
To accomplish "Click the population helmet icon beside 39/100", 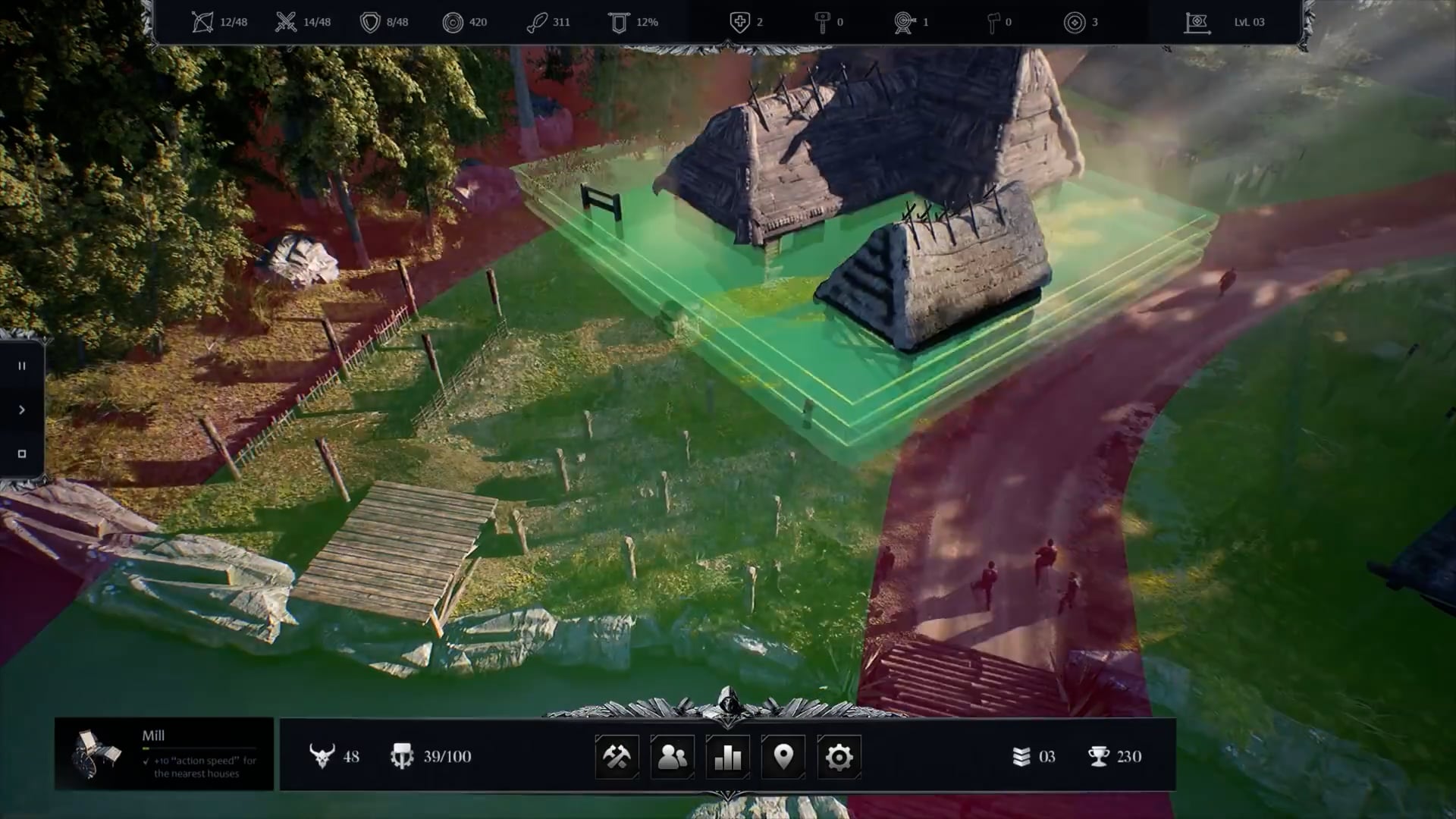I will point(402,756).
